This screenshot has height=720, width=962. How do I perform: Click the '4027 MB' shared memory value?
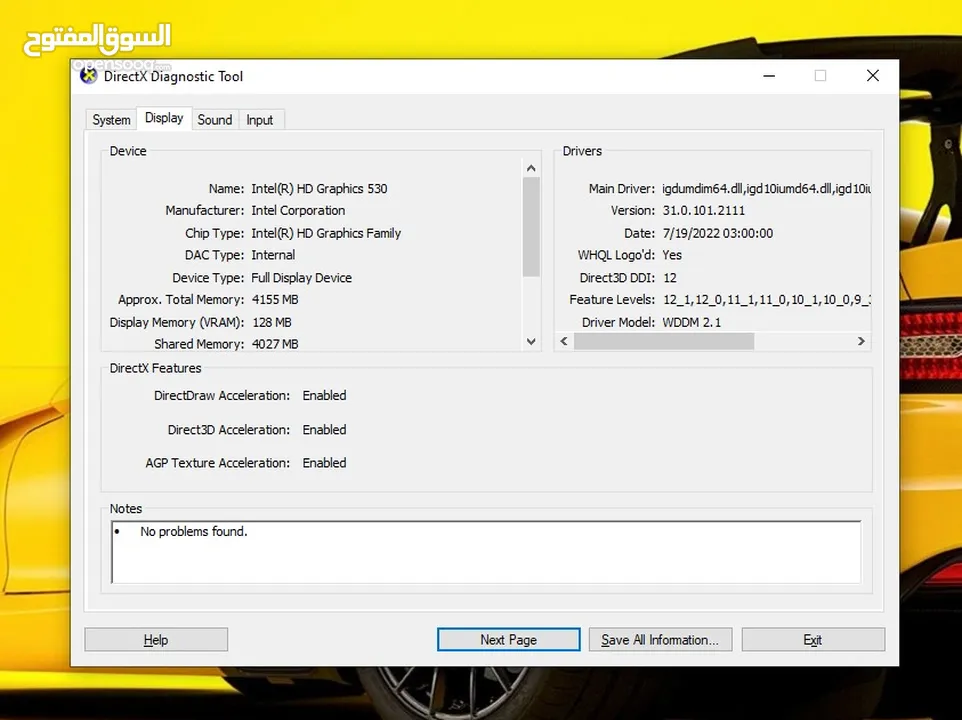[x=275, y=344]
